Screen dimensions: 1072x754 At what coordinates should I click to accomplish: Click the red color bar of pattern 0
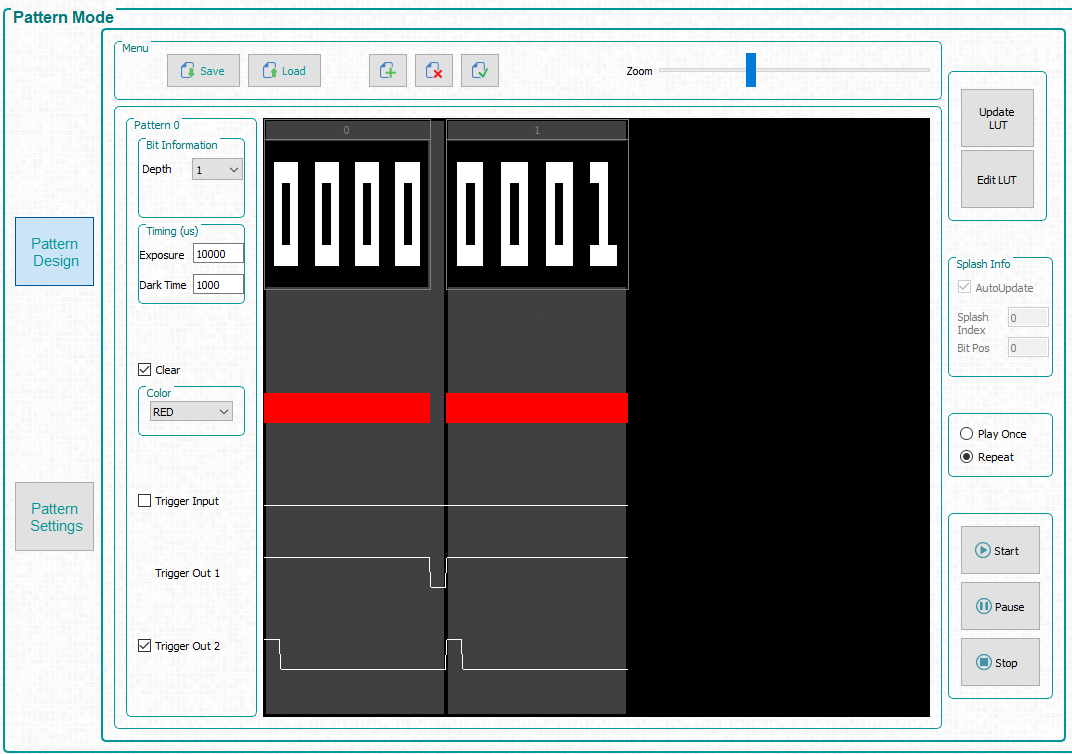point(347,407)
